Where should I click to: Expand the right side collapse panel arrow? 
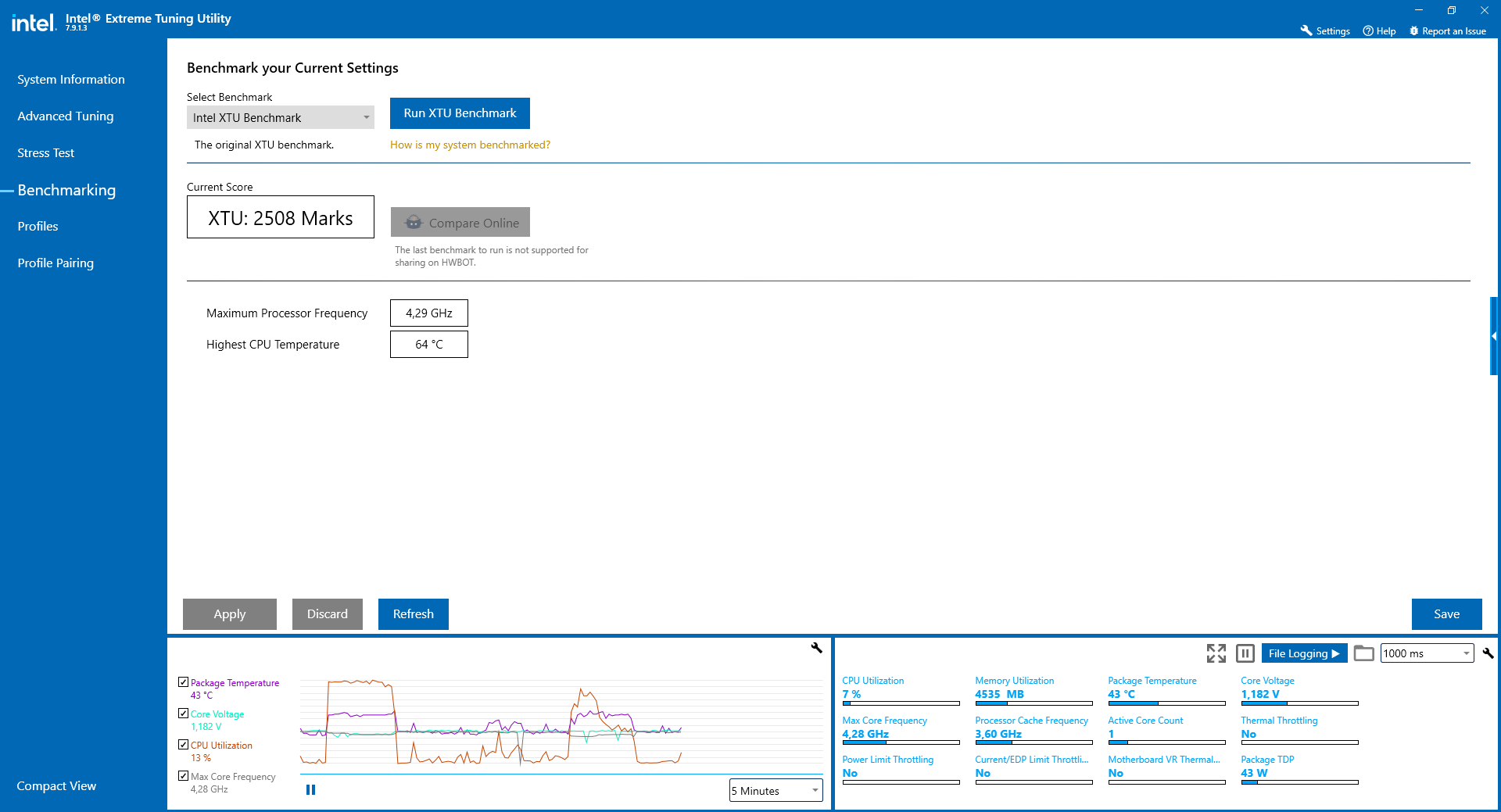point(1494,336)
